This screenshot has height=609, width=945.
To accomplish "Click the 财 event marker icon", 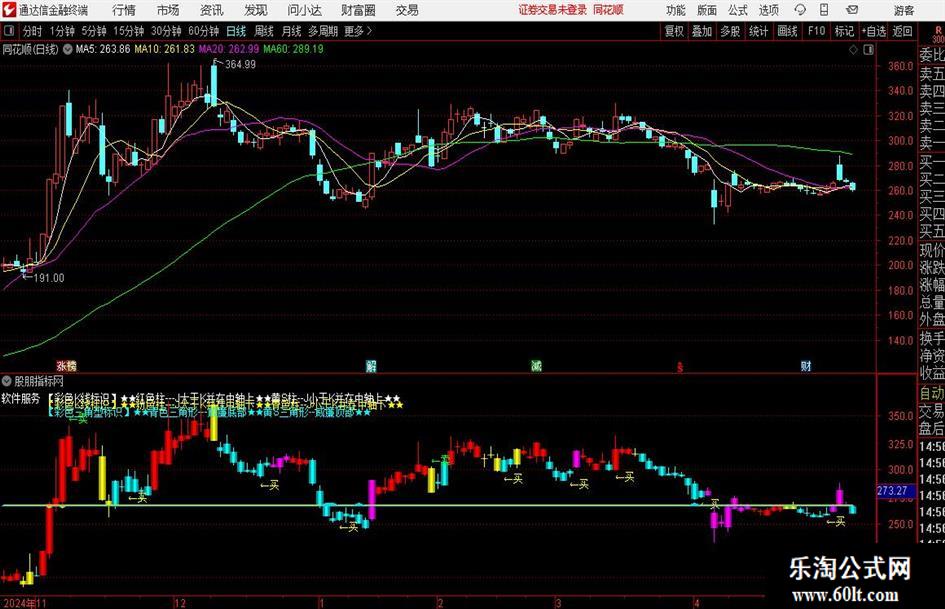I will tap(806, 365).
